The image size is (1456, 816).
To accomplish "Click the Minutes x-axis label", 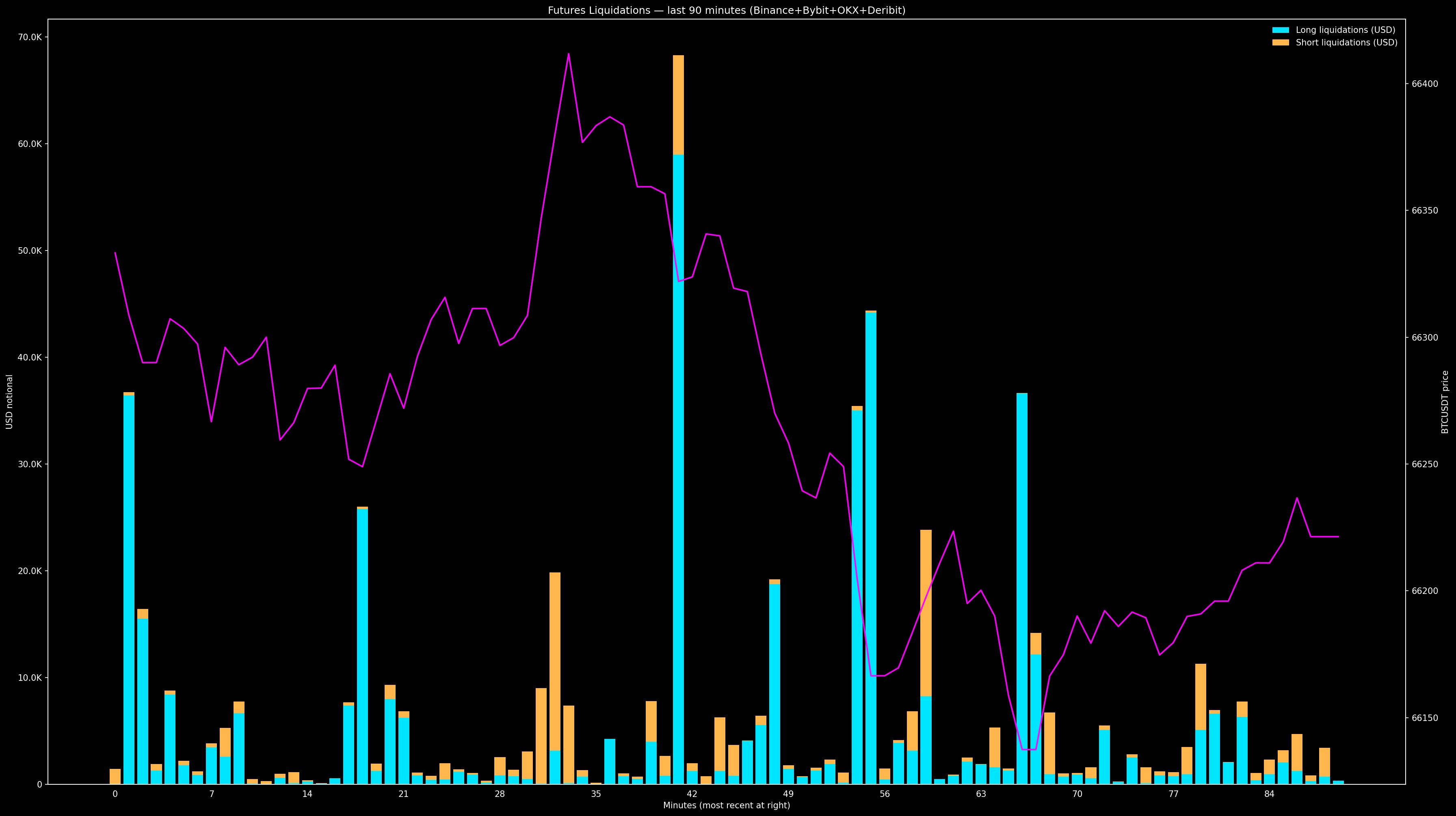I will 726,805.
